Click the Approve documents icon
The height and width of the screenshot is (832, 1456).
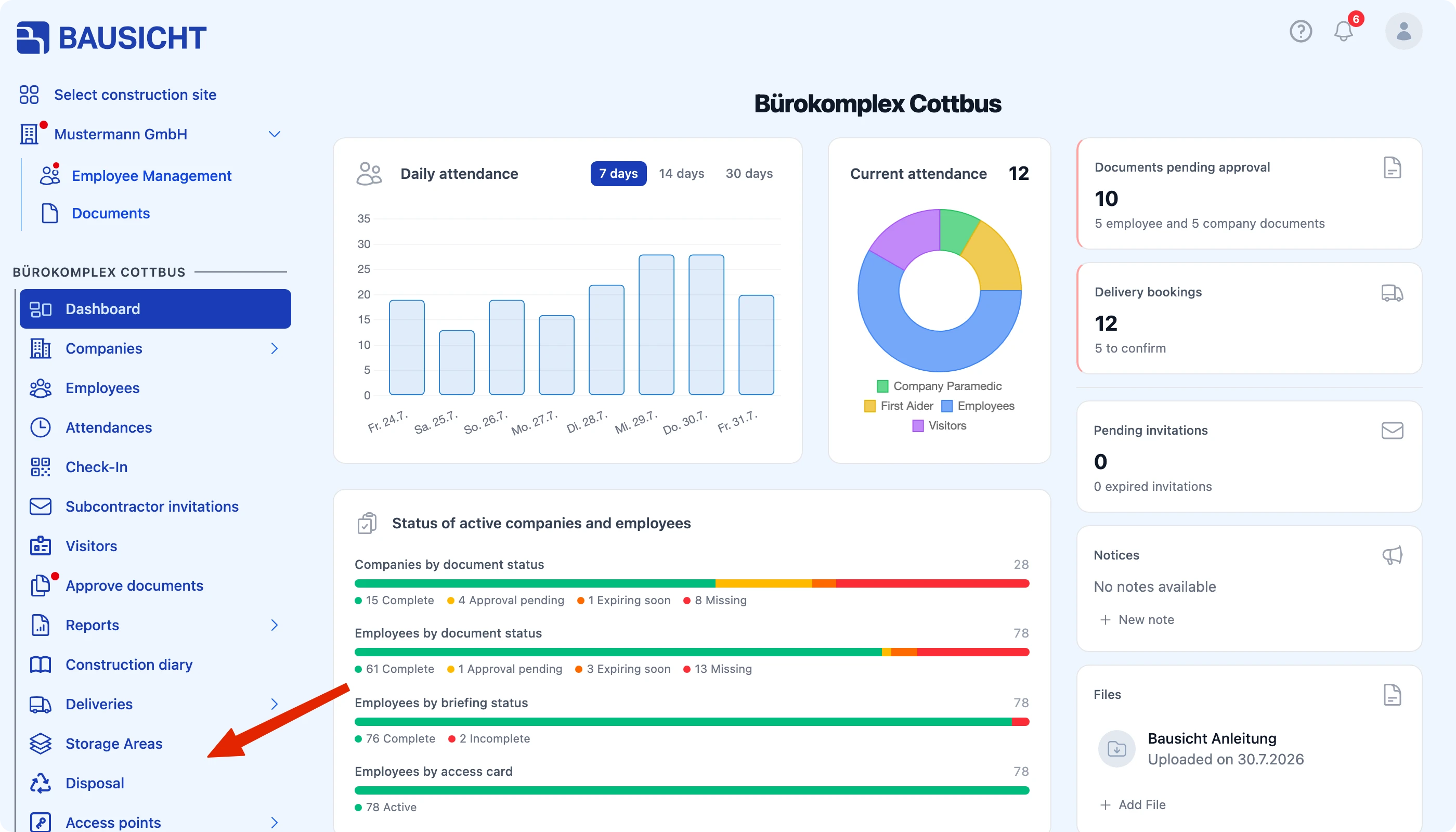click(x=40, y=586)
